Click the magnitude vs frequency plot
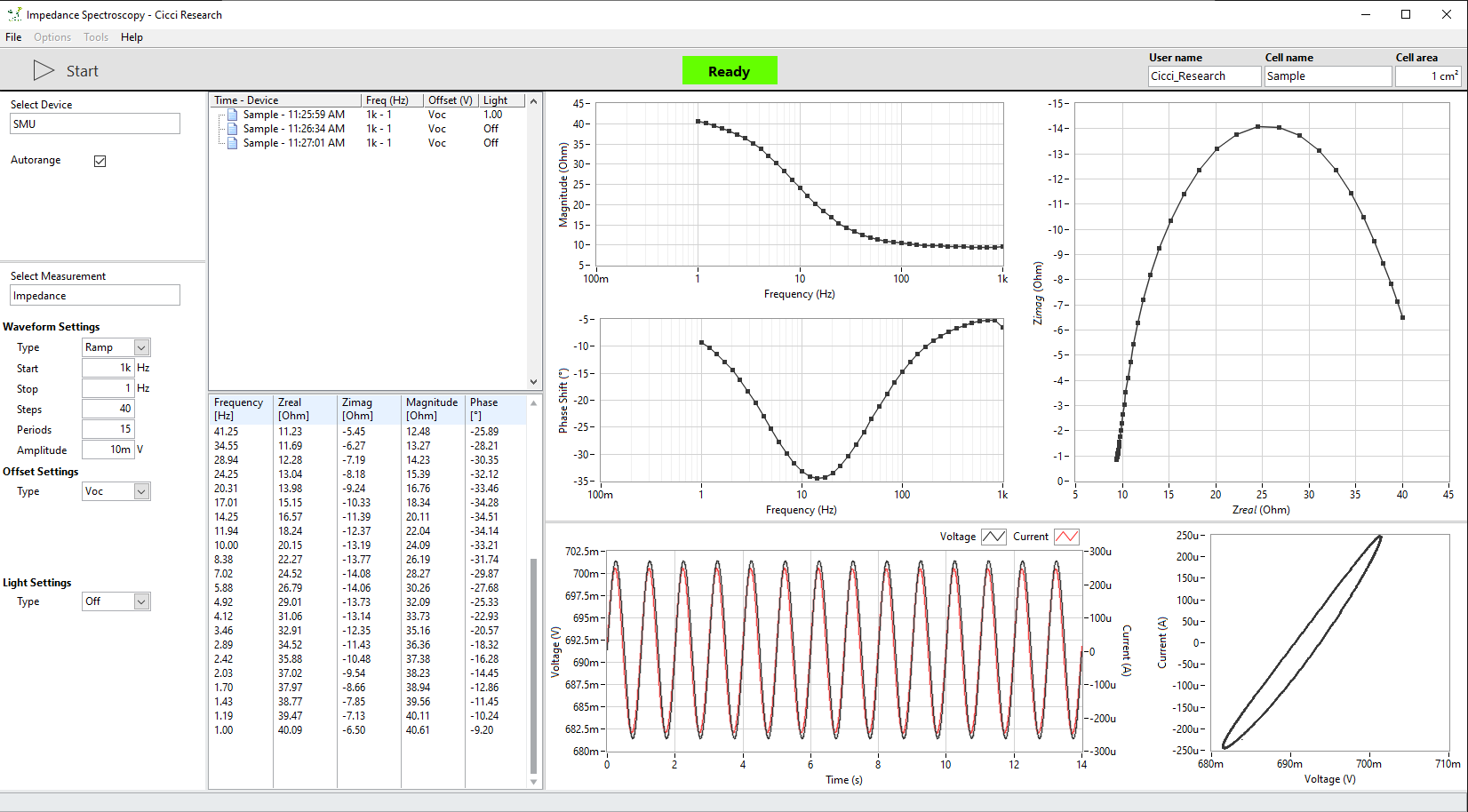Viewport: 1468px width, 812px height. tap(800, 184)
